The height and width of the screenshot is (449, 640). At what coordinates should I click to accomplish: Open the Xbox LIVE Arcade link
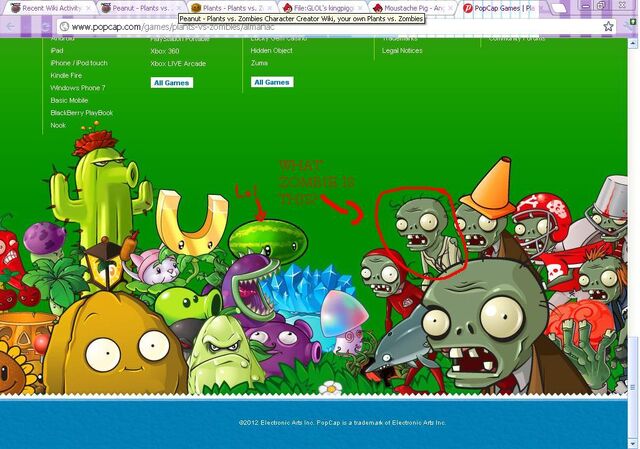[178, 64]
